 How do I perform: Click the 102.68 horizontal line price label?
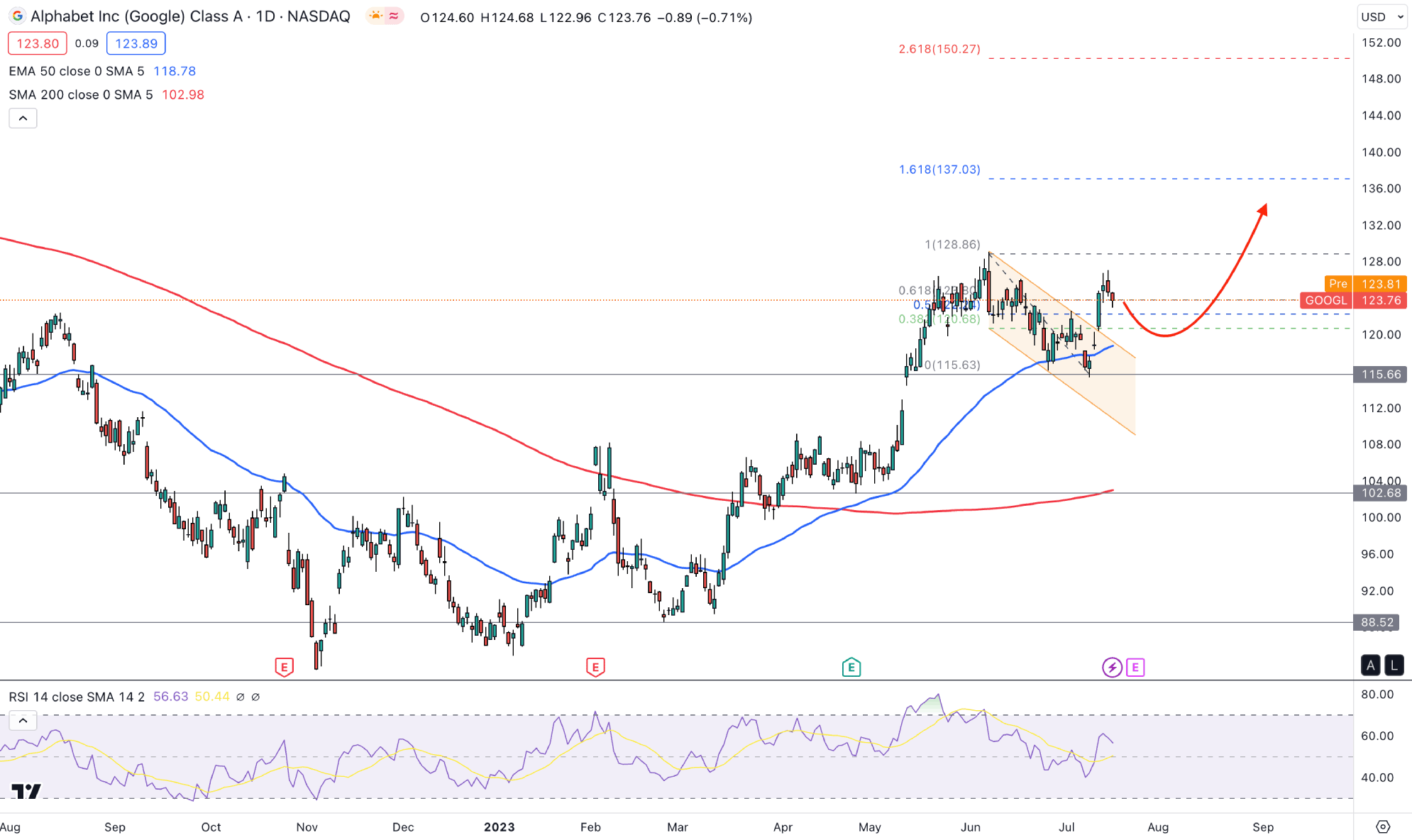(x=1381, y=493)
